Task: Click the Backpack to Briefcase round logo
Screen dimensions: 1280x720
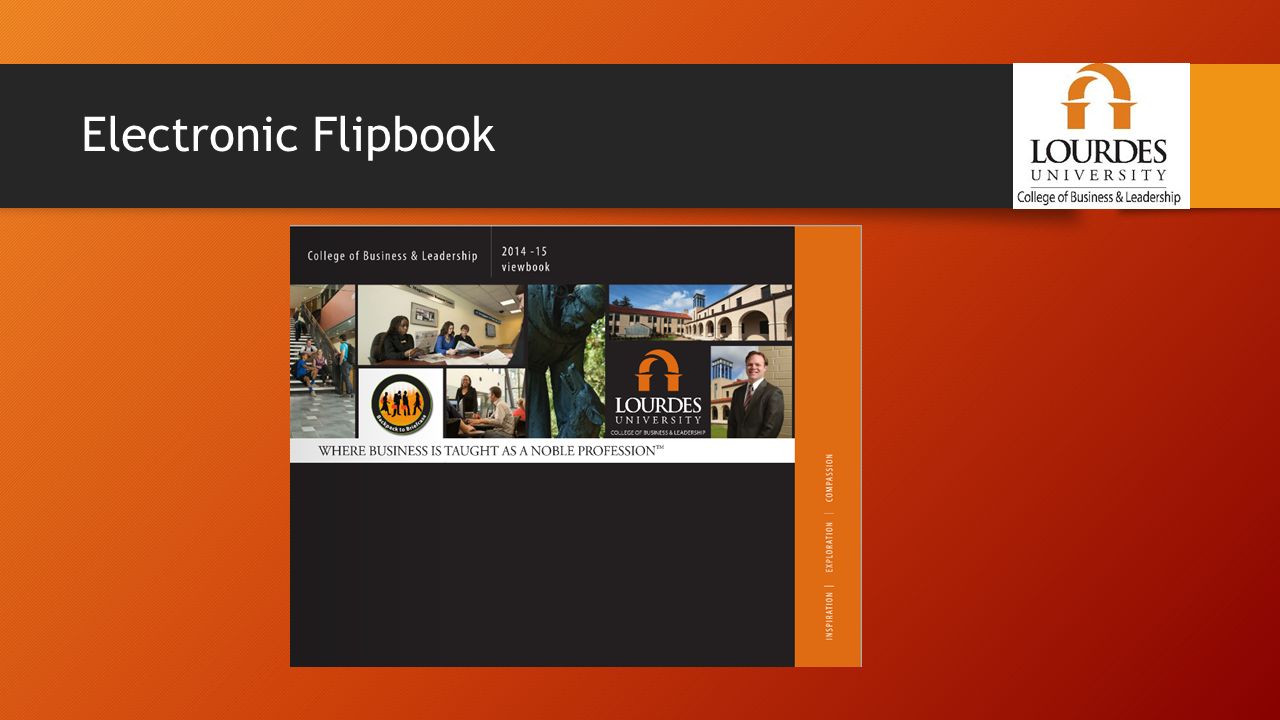Action: [401, 403]
